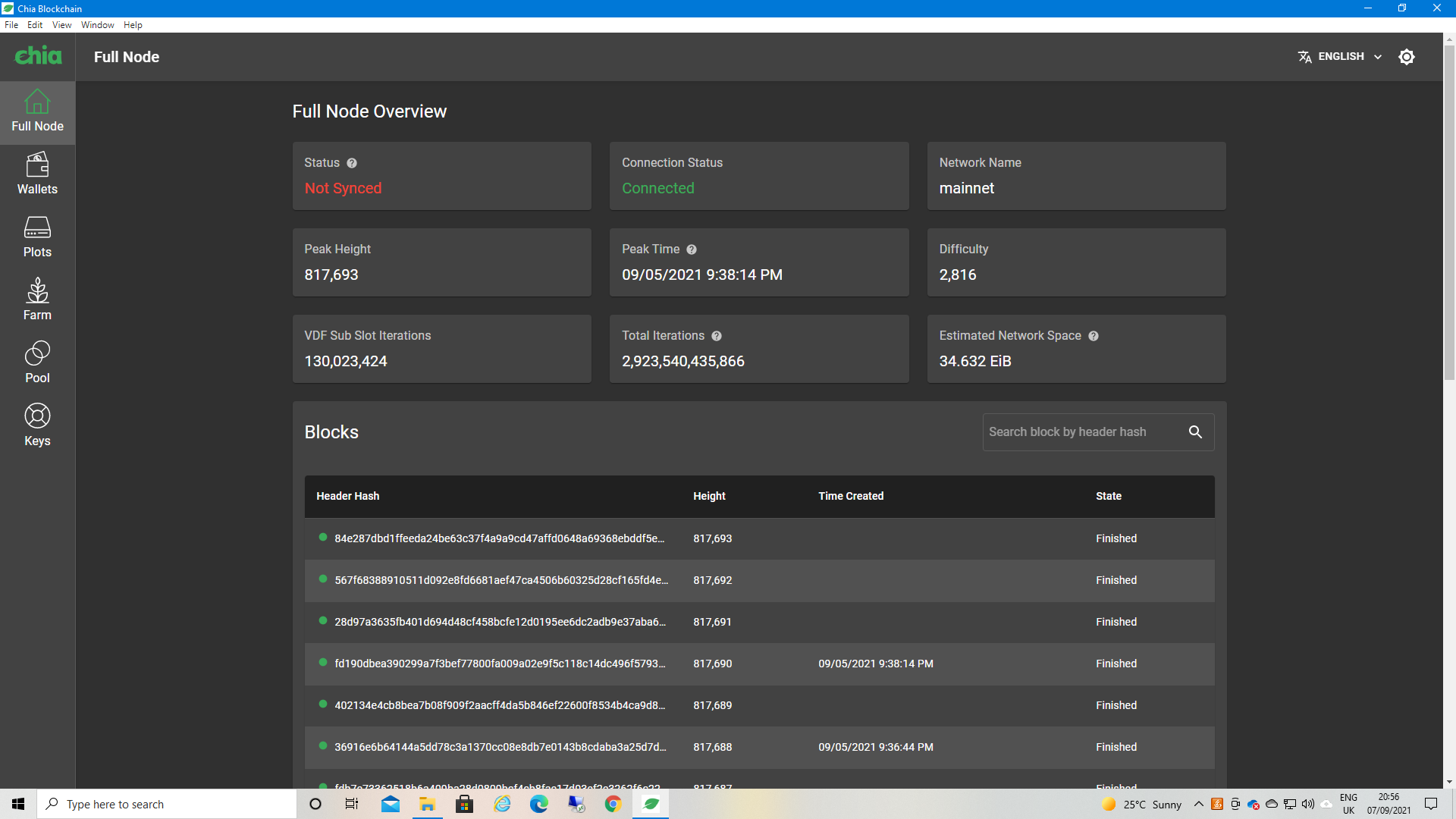Open block with hash 36916e6b64144a5d...

point(759,747)
